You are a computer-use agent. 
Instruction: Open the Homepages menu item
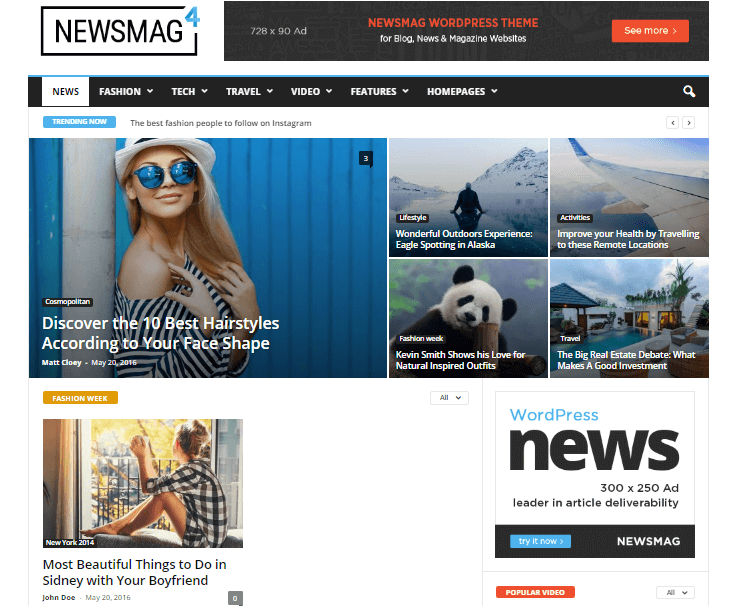pos(455,92)
